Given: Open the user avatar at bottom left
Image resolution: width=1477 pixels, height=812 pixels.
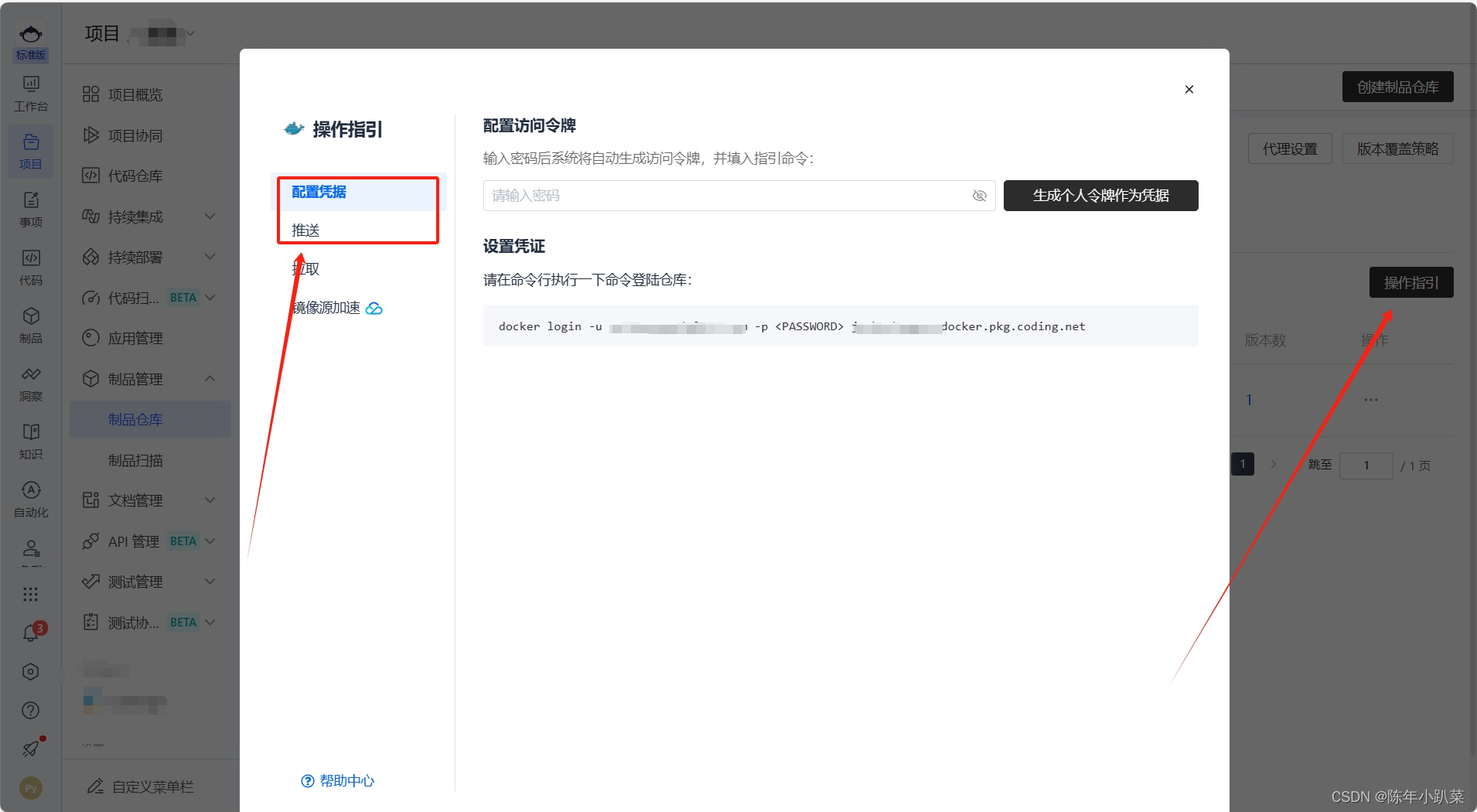Looking at the screenshot, I should pos(31,788).
